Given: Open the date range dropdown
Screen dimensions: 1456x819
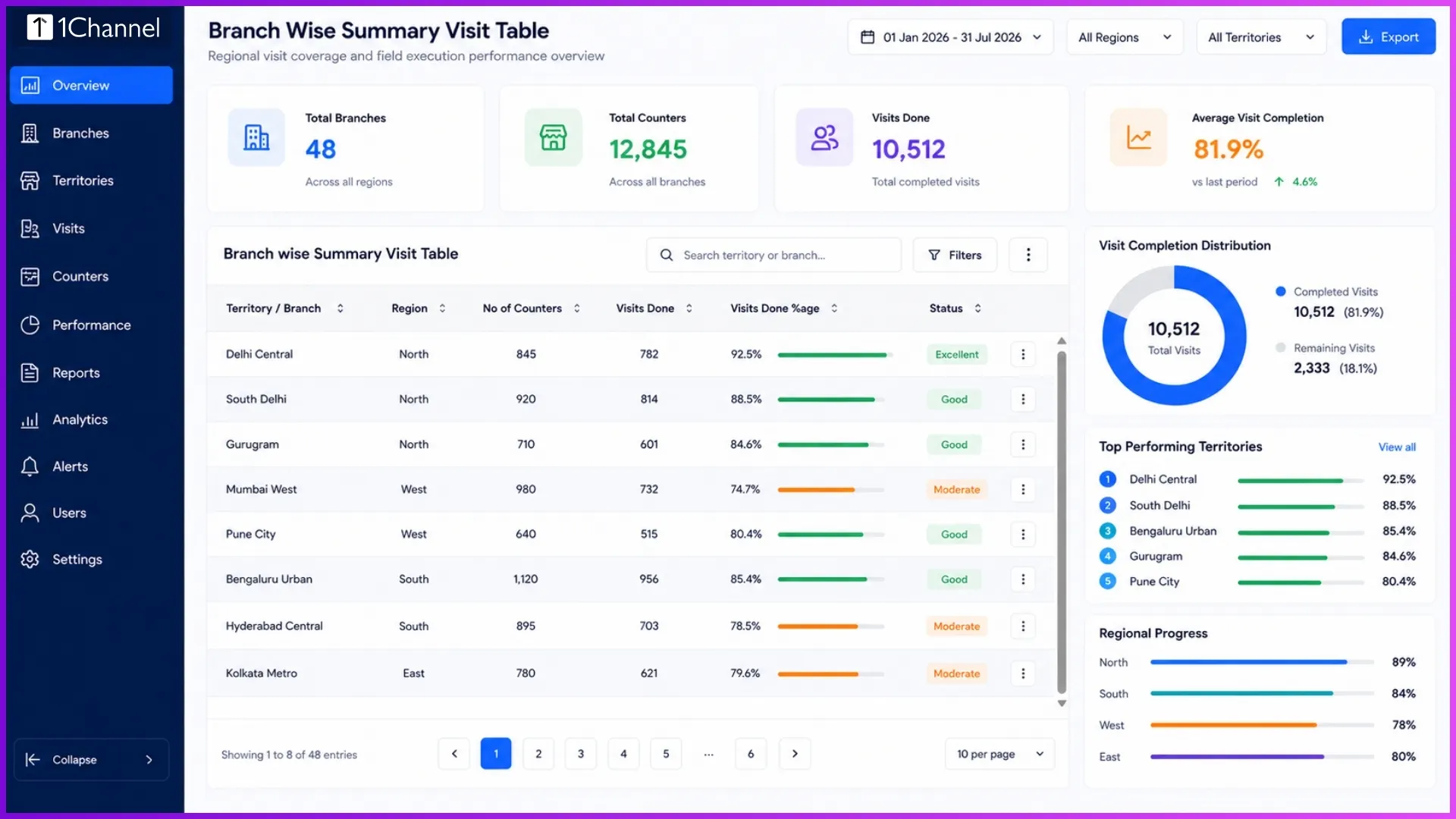Looking at the screenshot, I should point(950,37).
